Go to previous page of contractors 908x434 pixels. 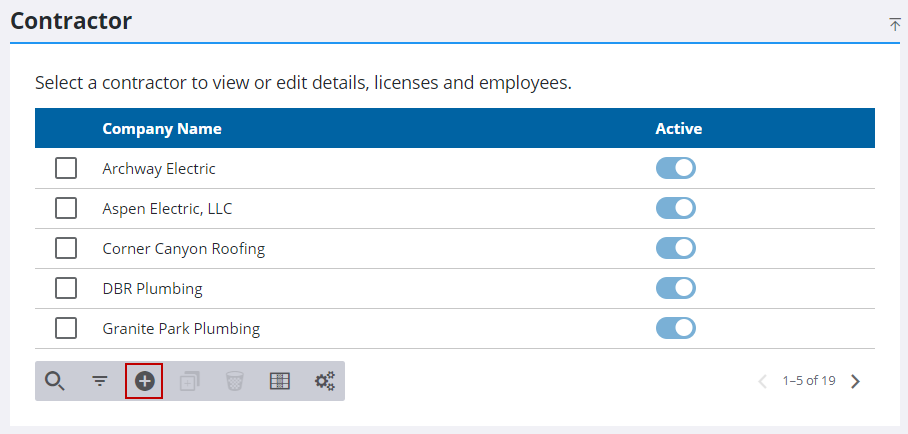click(x=763, y=381)
